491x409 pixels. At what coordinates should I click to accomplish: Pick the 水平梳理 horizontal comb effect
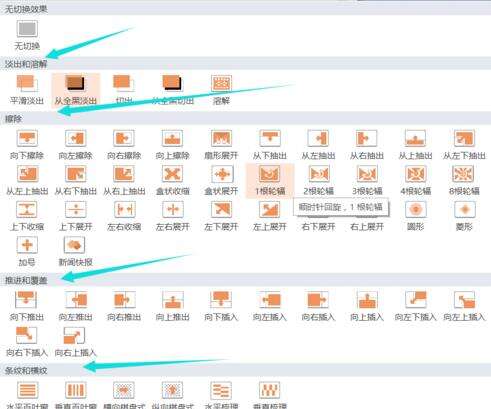click(221, 395)
